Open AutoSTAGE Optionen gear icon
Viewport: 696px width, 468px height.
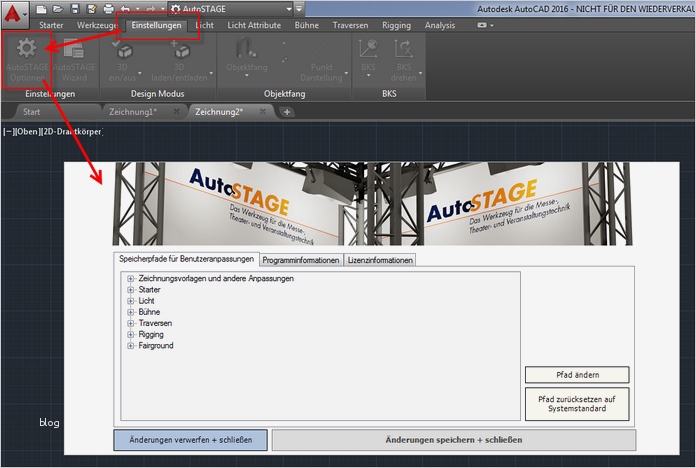[x=26, y=52]
